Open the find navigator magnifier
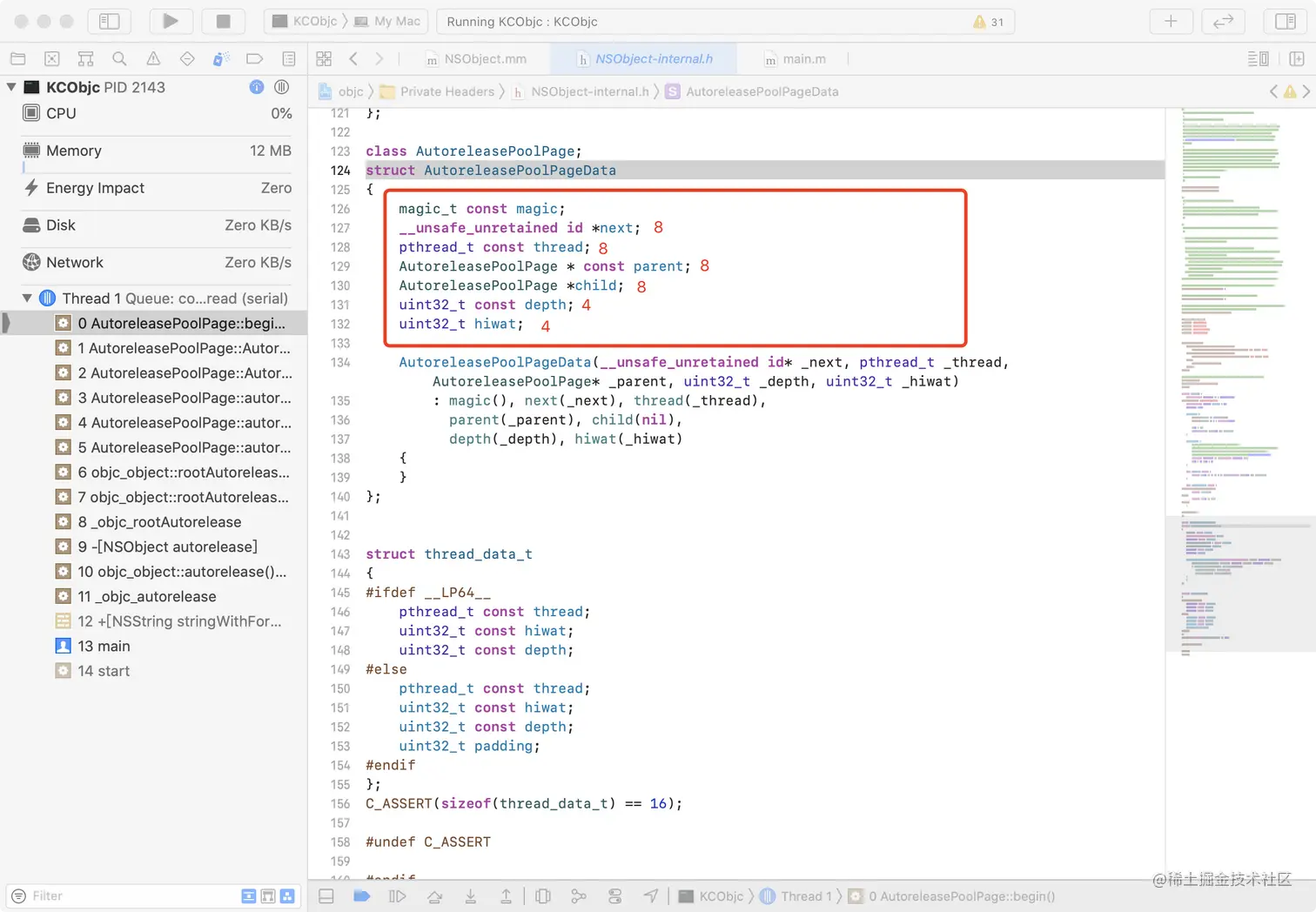The width and height of the screenshot is (1316, 912). pyautogui.click(x=119, y=58)
